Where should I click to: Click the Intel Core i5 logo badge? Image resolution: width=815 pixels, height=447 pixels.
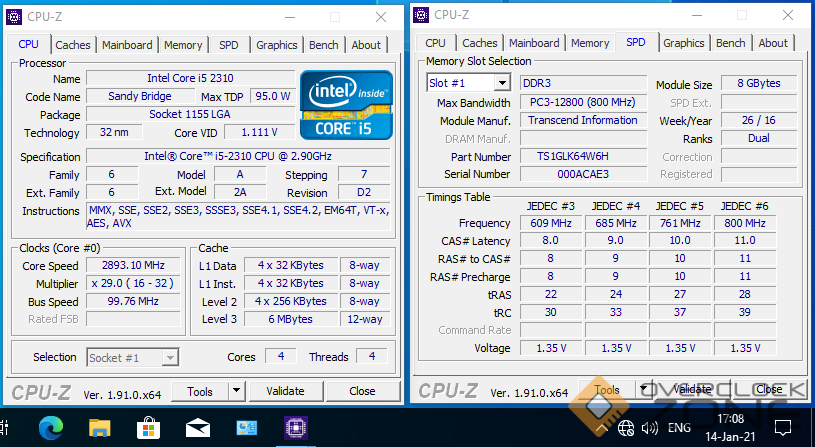(346, 105)
